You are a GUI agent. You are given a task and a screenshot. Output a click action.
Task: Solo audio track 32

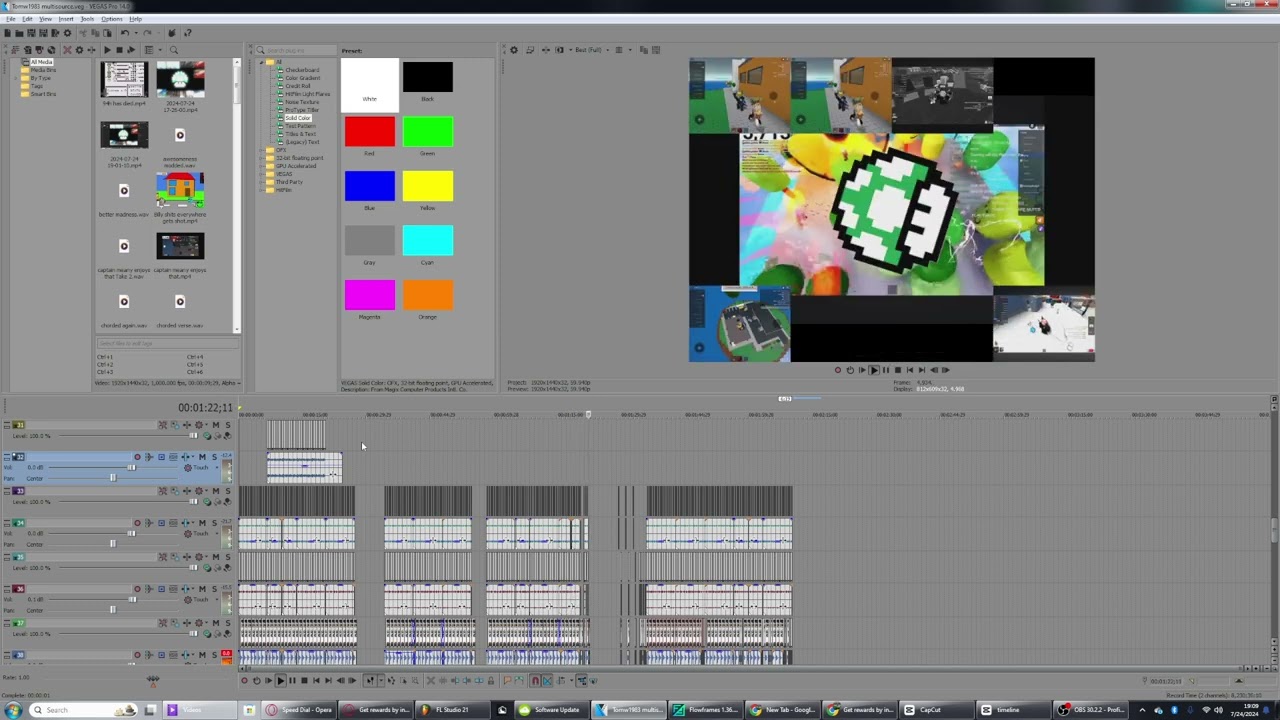tap(213, 457)
